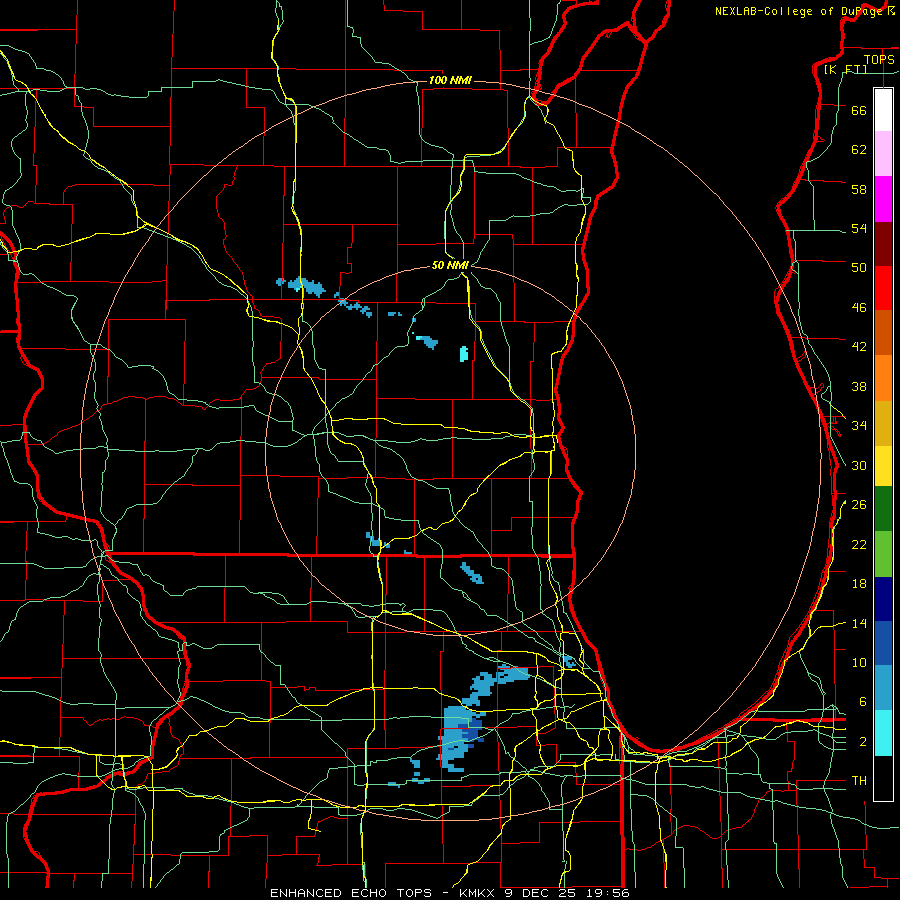Click the "58" legend value
This screenshot has height=900, width=900.
859,189
